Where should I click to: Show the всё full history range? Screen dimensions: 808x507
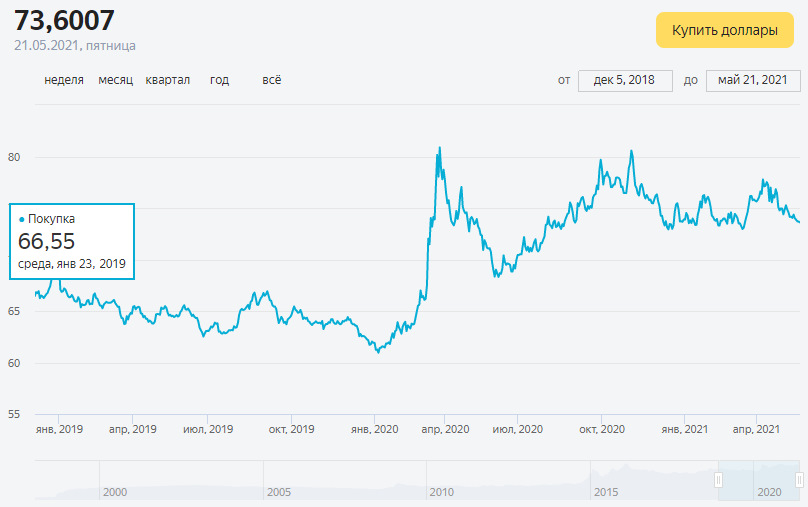click(x=271, y=80)
